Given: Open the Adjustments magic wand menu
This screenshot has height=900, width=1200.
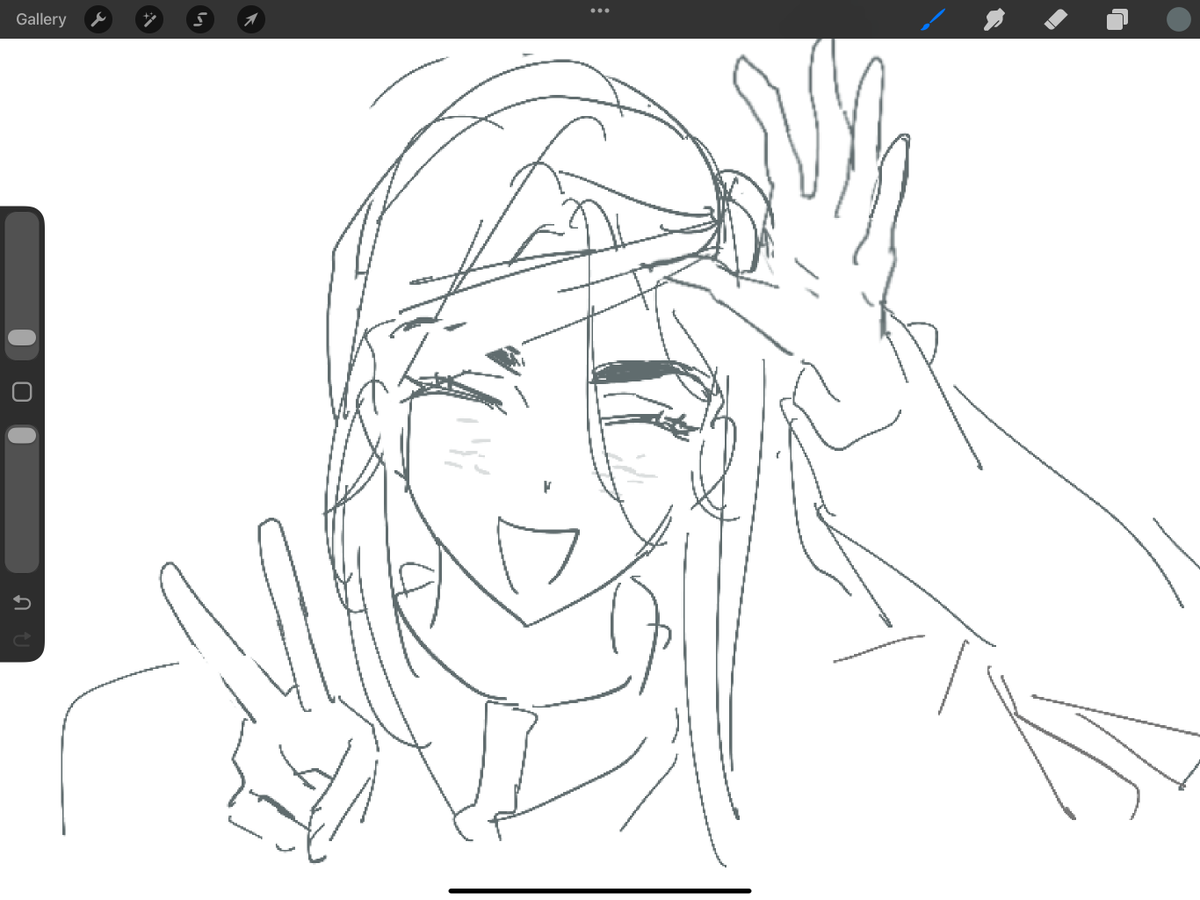Looking at the screenshot, I should point(149,19).
